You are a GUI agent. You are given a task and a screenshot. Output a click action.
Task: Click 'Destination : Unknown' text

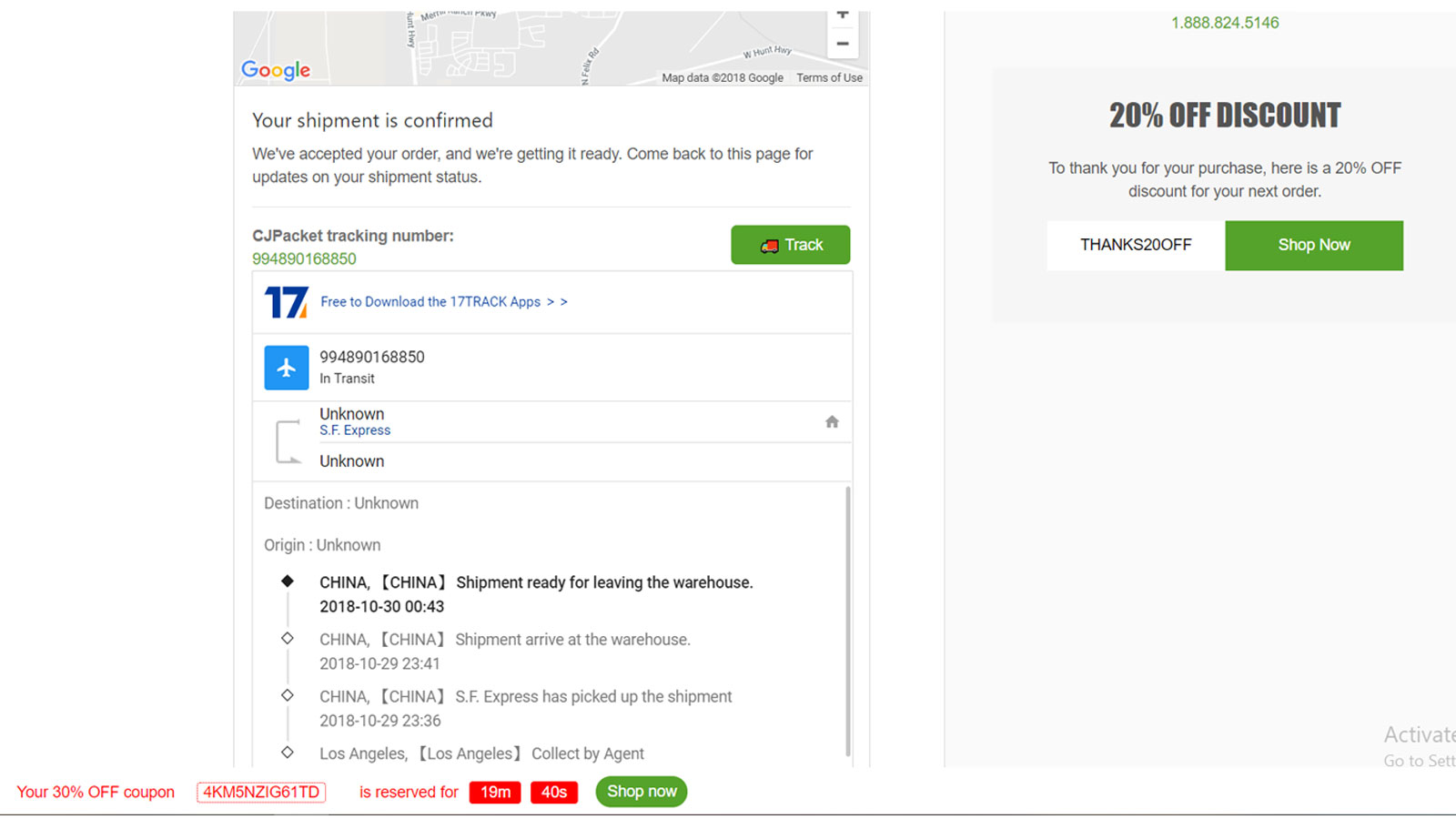click(x=341, y=503)
